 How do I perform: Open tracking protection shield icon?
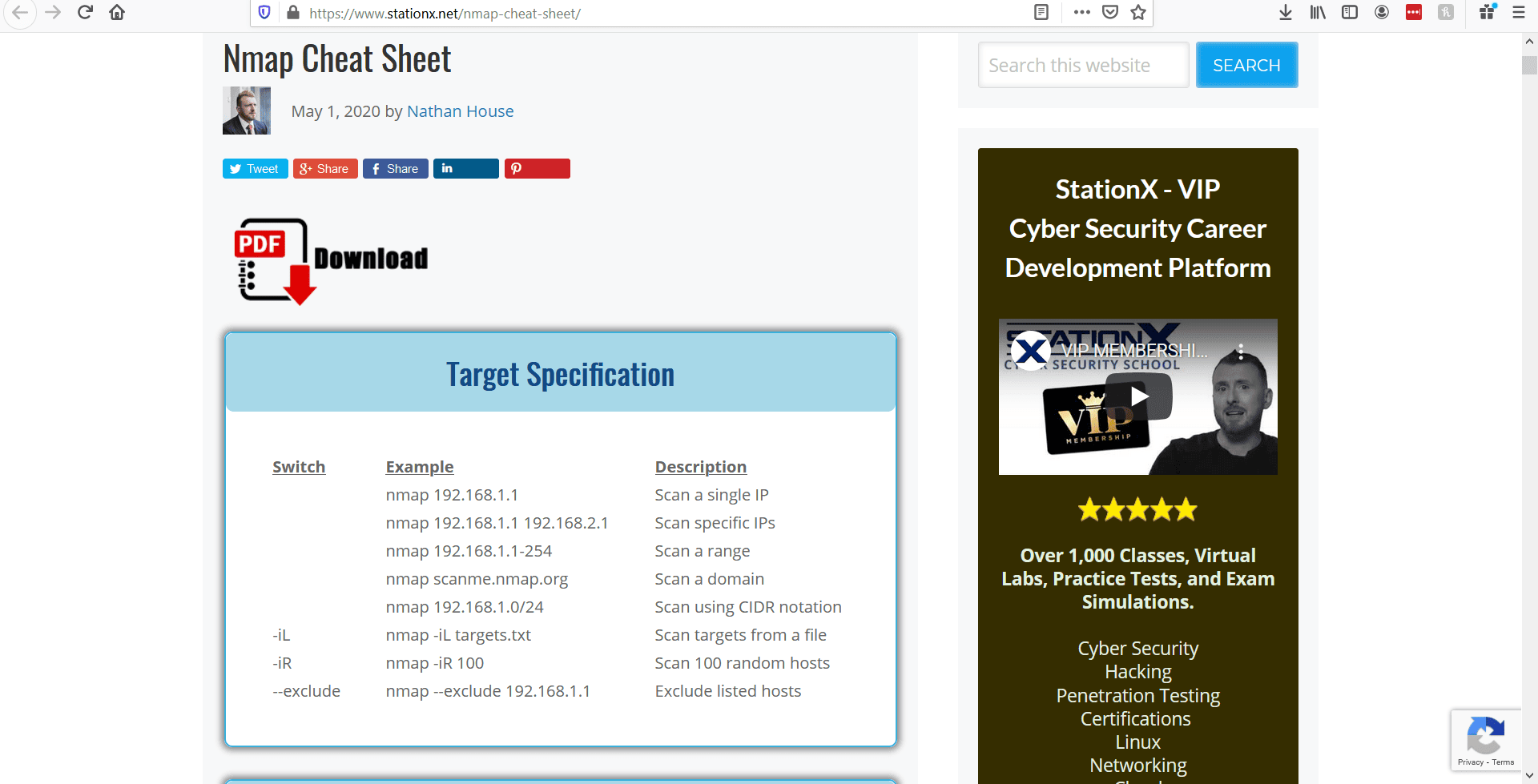[x=264, y=13]
